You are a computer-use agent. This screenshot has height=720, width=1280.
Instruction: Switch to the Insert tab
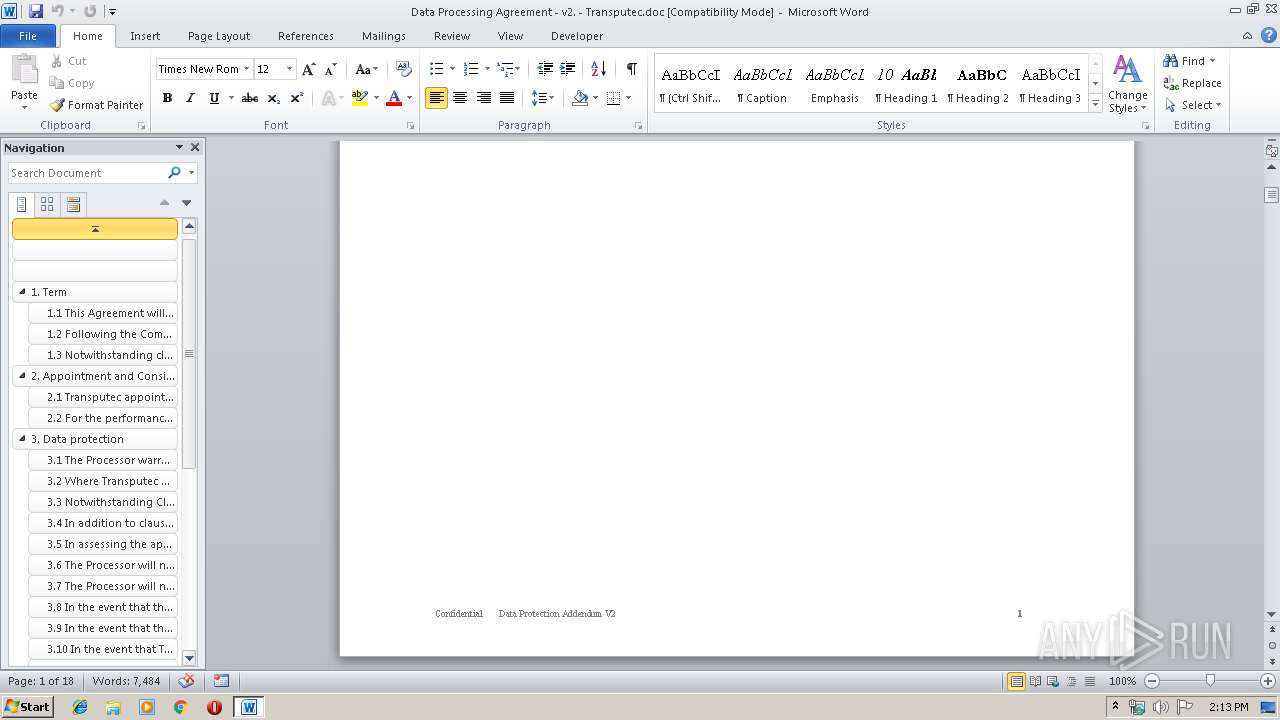coord(145,36)
